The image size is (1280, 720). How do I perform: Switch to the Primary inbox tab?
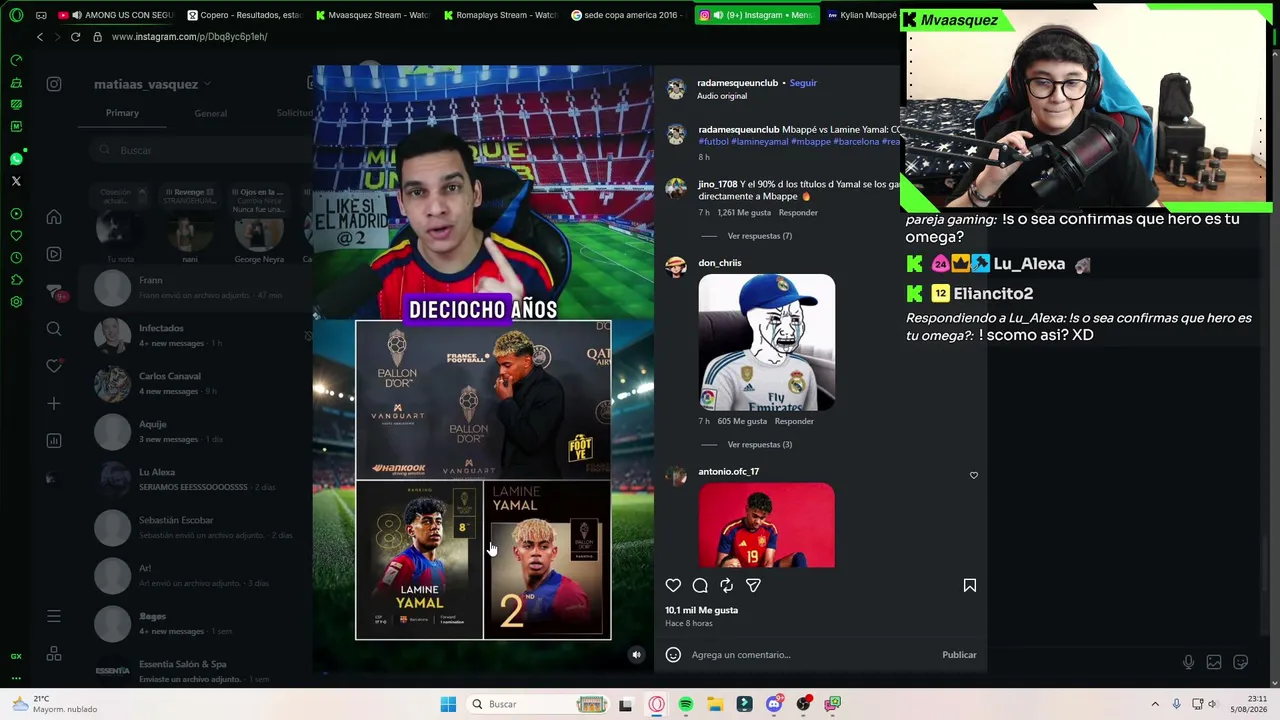point(122,113)
